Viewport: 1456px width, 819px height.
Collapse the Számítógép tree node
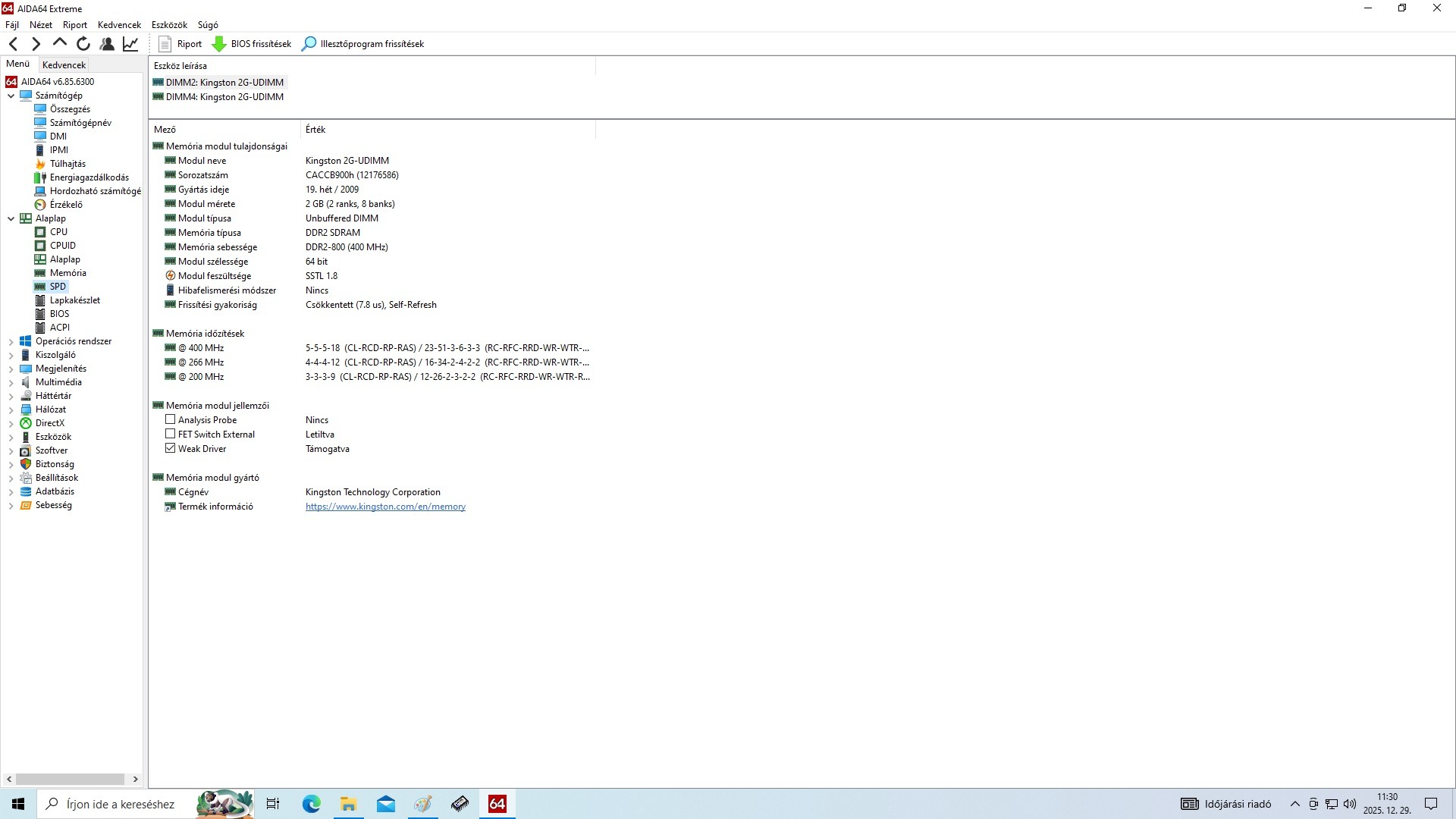[x=11, y=96]
